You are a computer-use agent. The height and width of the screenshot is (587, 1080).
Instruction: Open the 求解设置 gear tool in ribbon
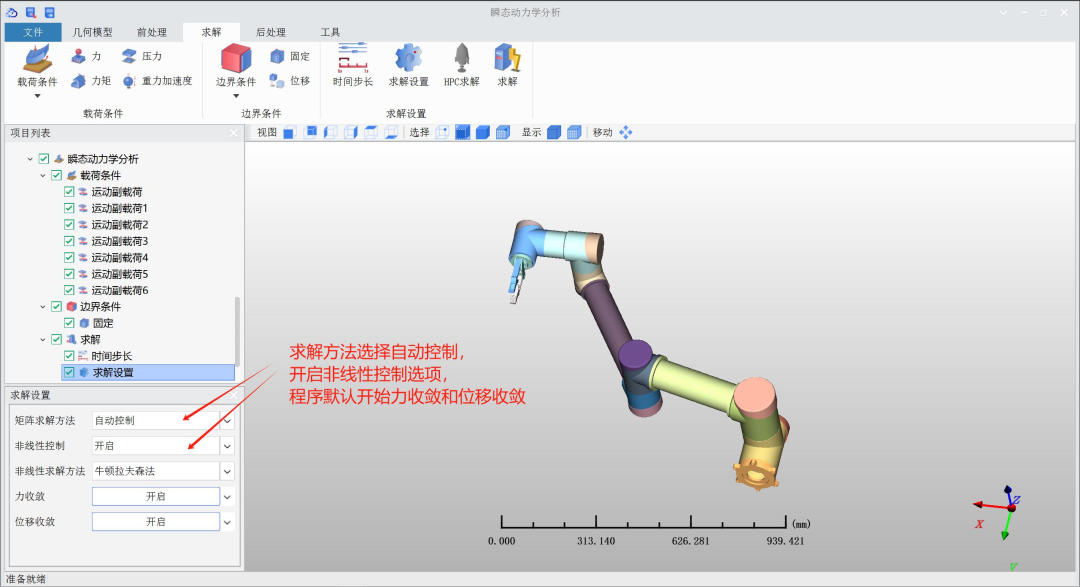[408, 65]
